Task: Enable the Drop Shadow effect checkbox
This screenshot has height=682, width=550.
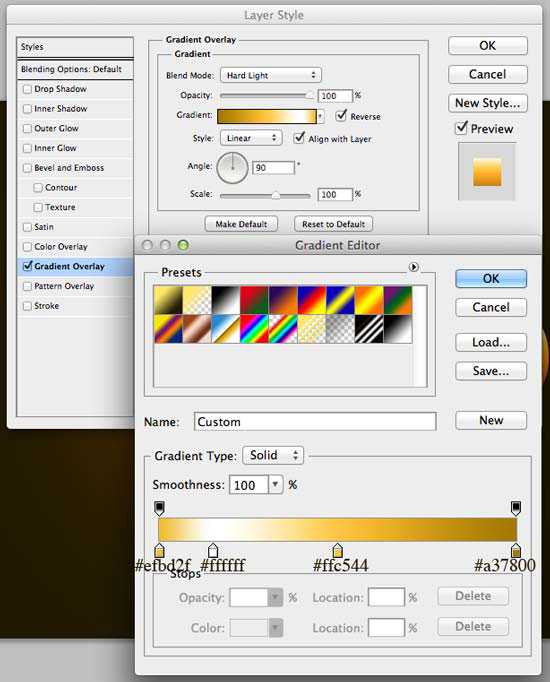Action: point(27,89)
